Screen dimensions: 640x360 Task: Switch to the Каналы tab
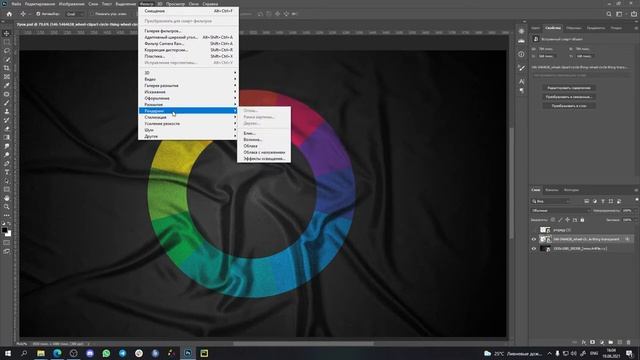coord(551,190)
